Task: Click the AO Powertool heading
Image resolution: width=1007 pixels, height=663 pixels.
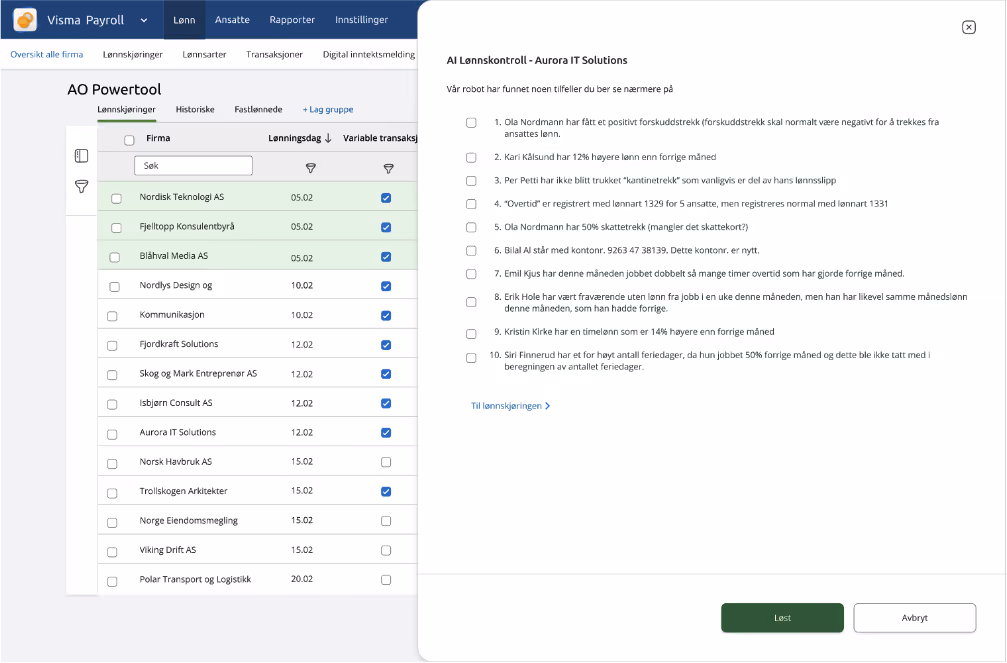Action: pos(114,89)
